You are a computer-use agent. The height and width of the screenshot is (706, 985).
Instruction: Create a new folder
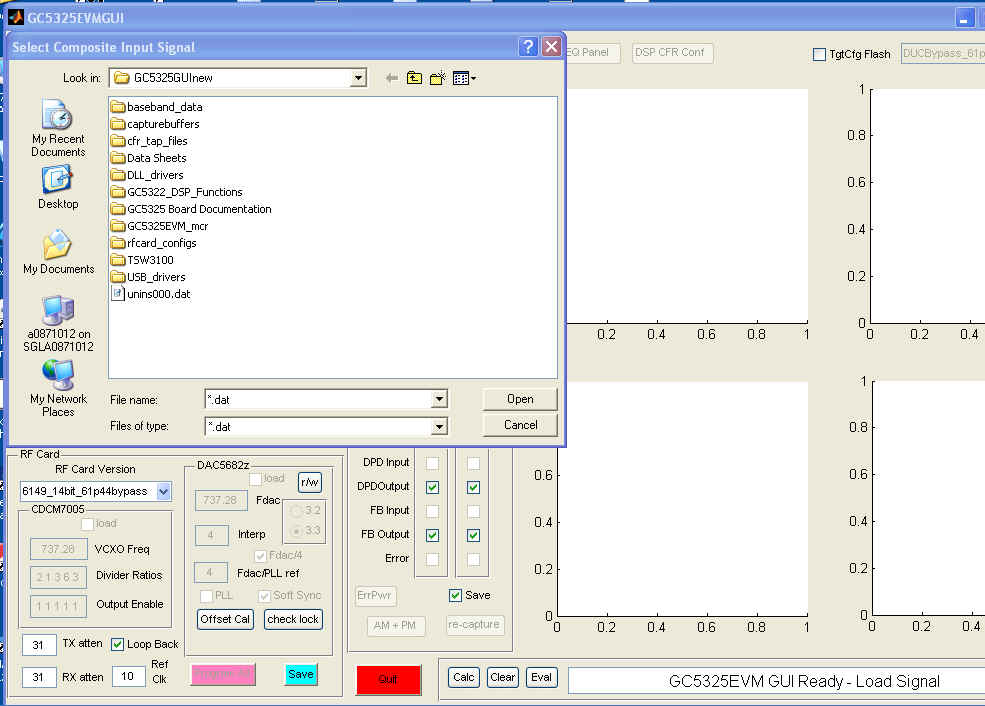click(x=437, y=78)
